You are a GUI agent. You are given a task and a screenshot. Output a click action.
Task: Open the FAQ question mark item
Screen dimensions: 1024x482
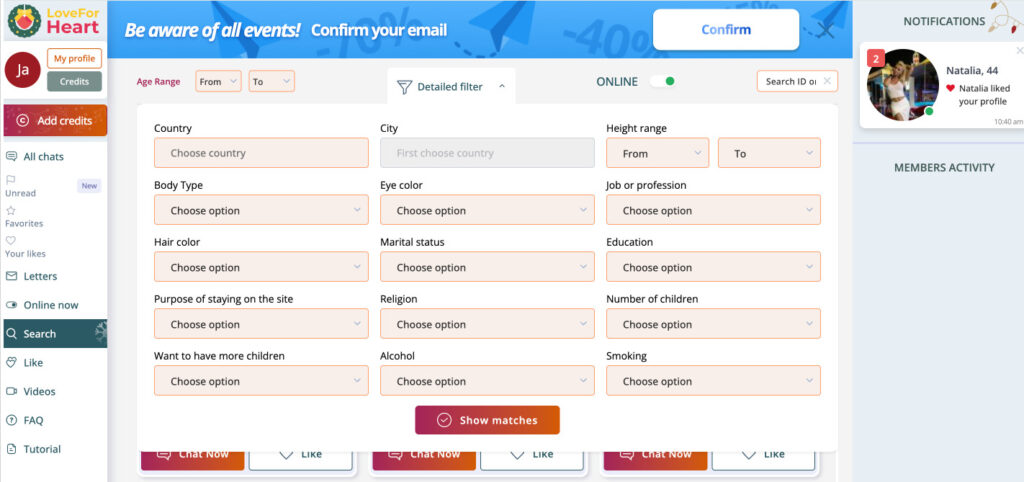coord(25,420)
